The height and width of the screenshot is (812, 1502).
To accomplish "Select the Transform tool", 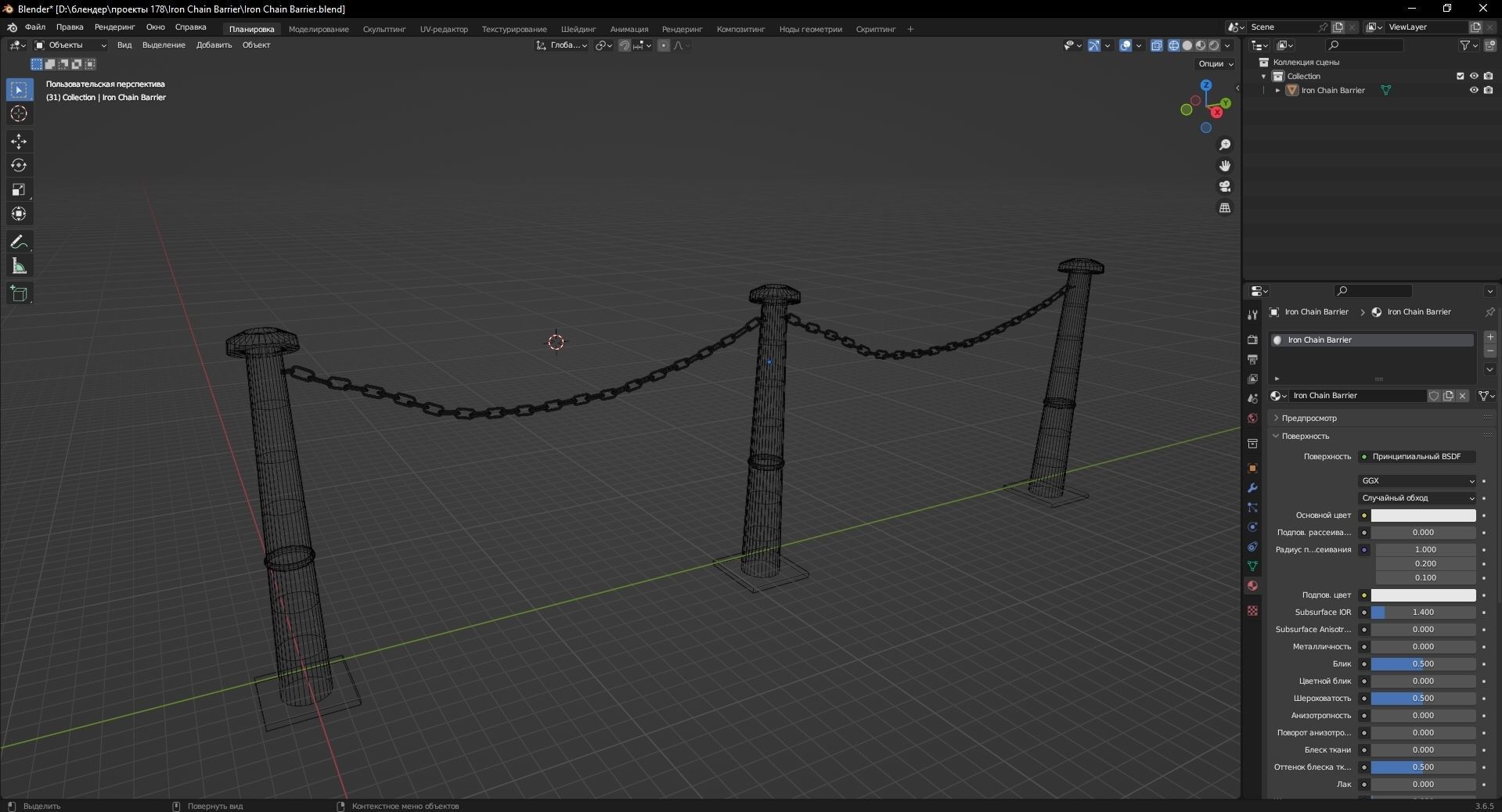I will click(x=19, y=214).
